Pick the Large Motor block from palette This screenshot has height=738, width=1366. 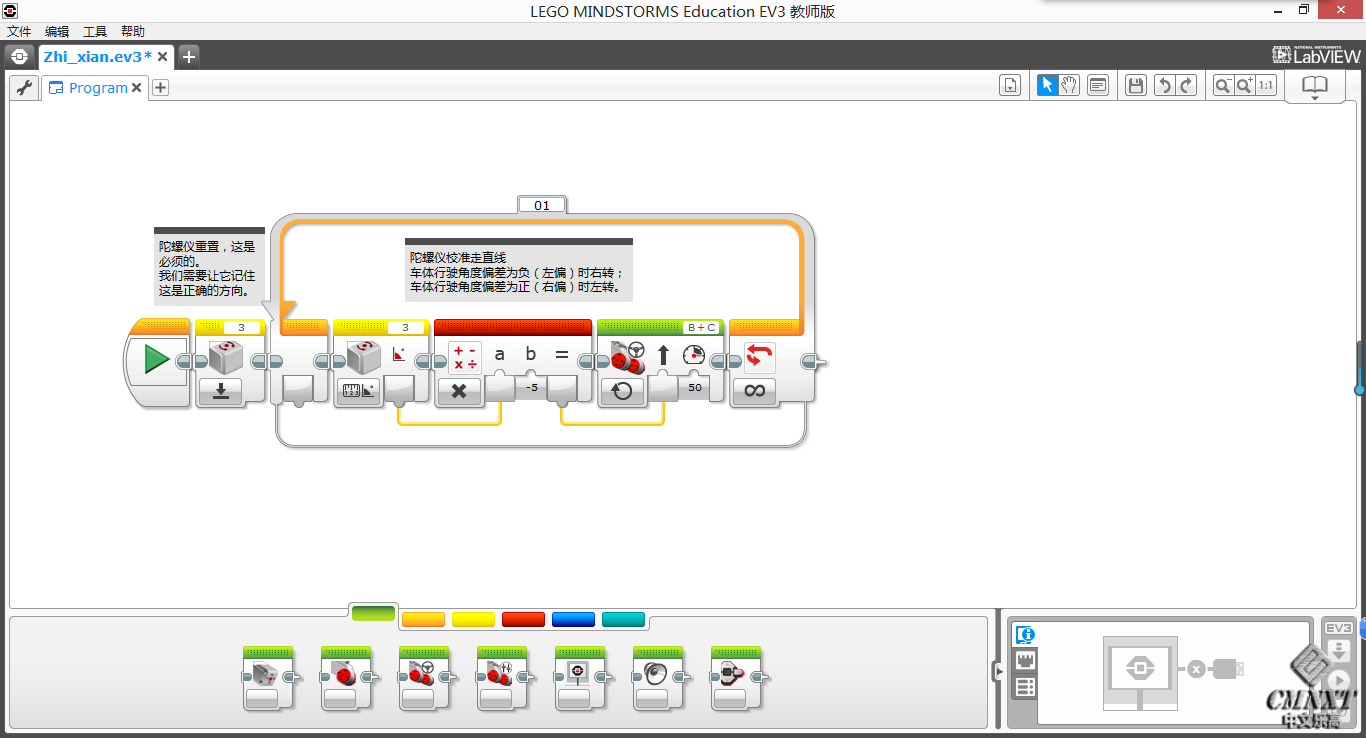[346, 678]
